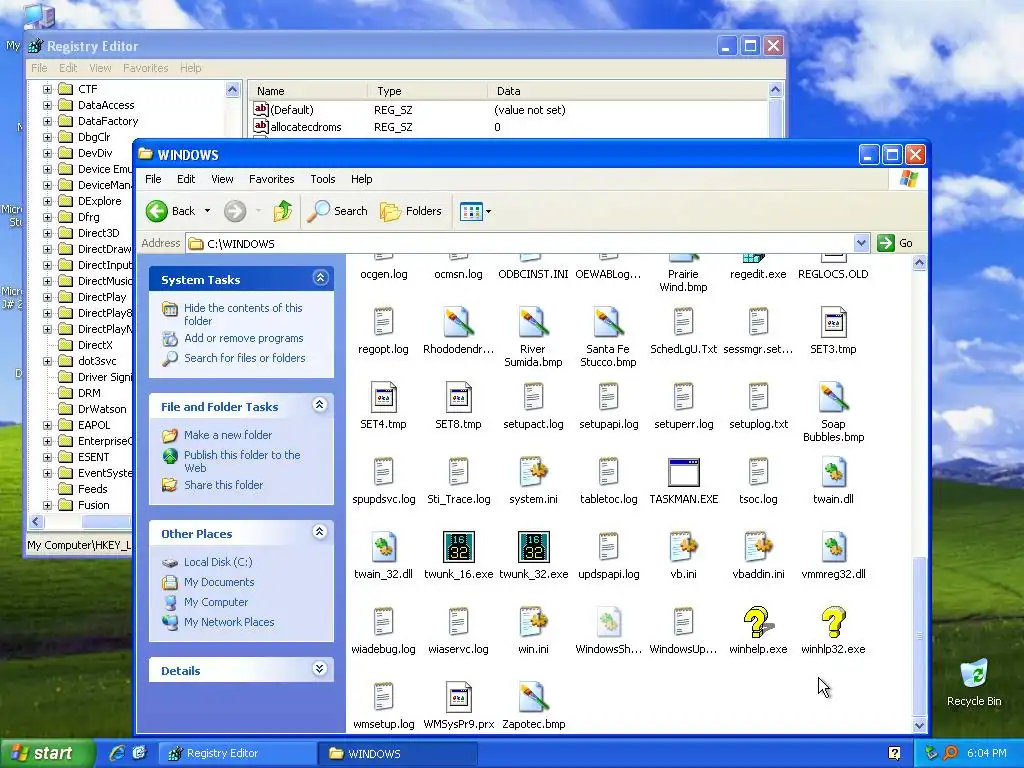Toggle the Folders pane button
The width and height of the screenshot is (1024, 768).
click(x=411, y=211)
